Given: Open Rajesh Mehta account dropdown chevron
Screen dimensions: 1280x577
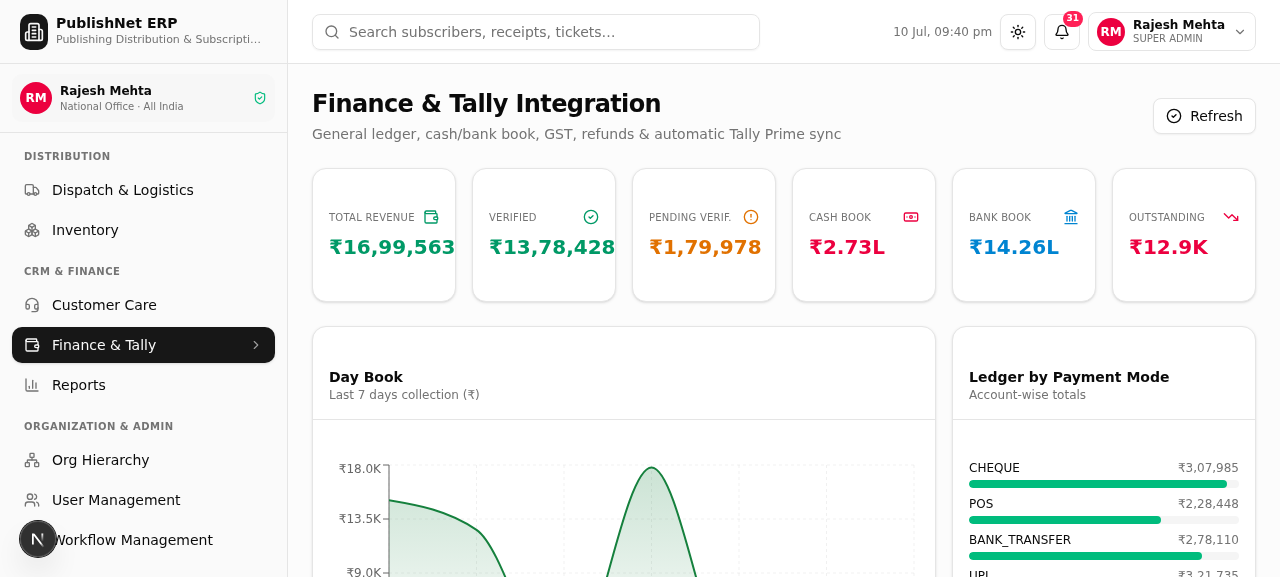Looking at the screenshot, I should (1240, 32).
